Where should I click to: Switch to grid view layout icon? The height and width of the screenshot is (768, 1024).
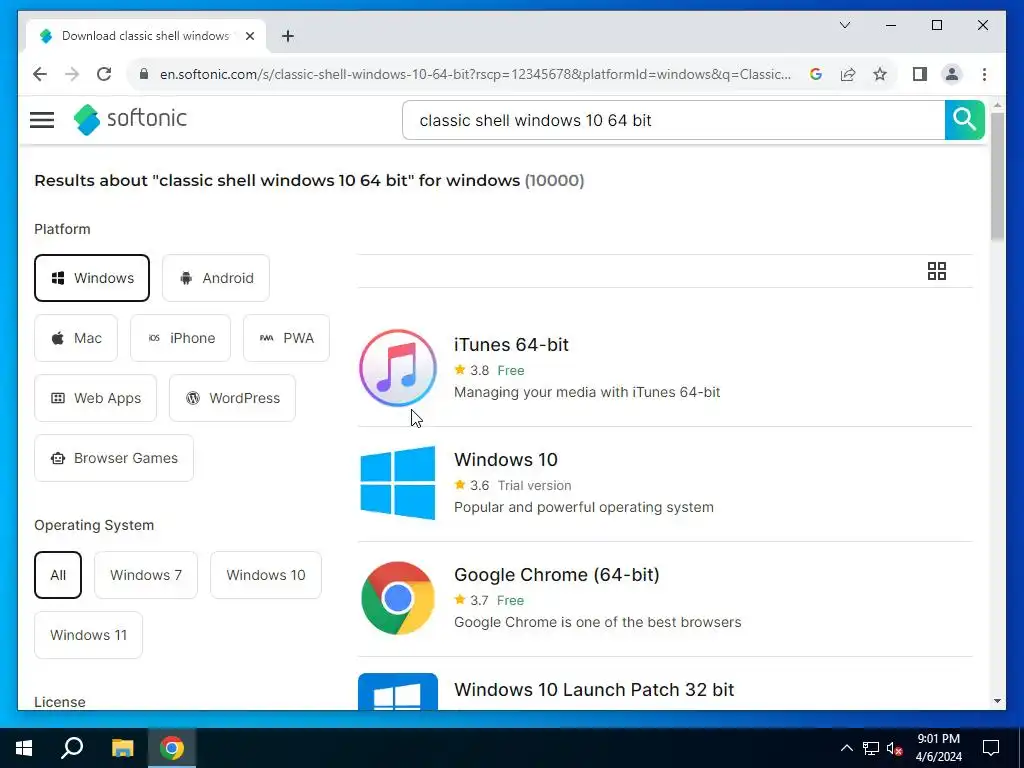pos(936,271)
